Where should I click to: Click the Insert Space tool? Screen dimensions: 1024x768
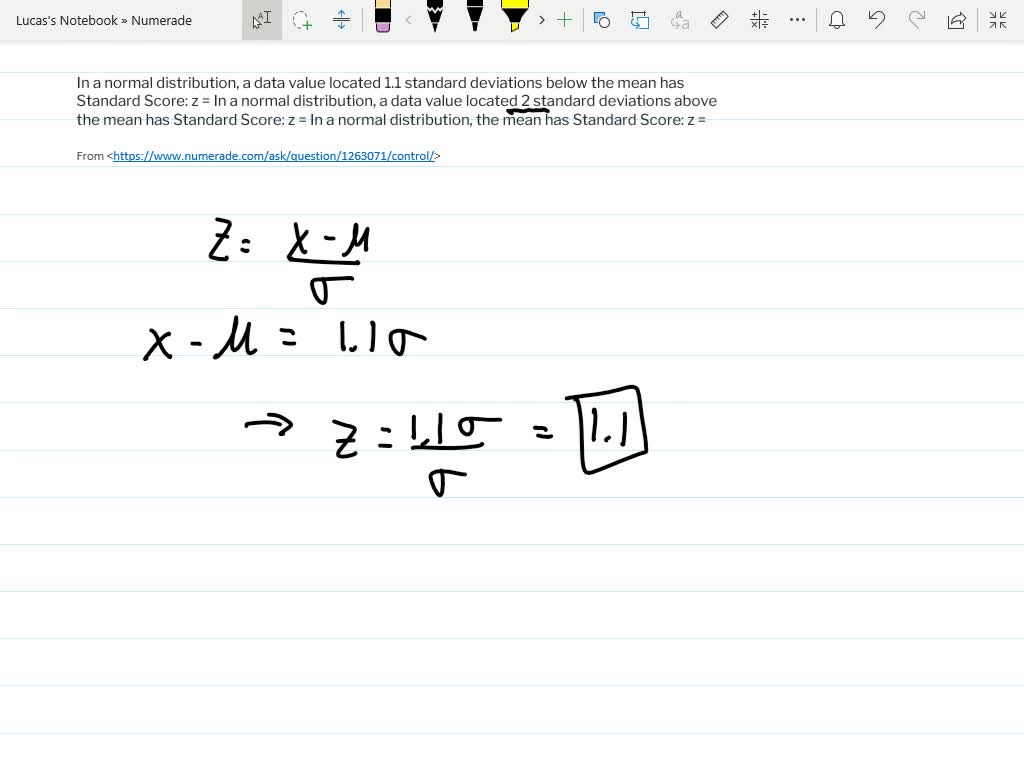[341, 20]
